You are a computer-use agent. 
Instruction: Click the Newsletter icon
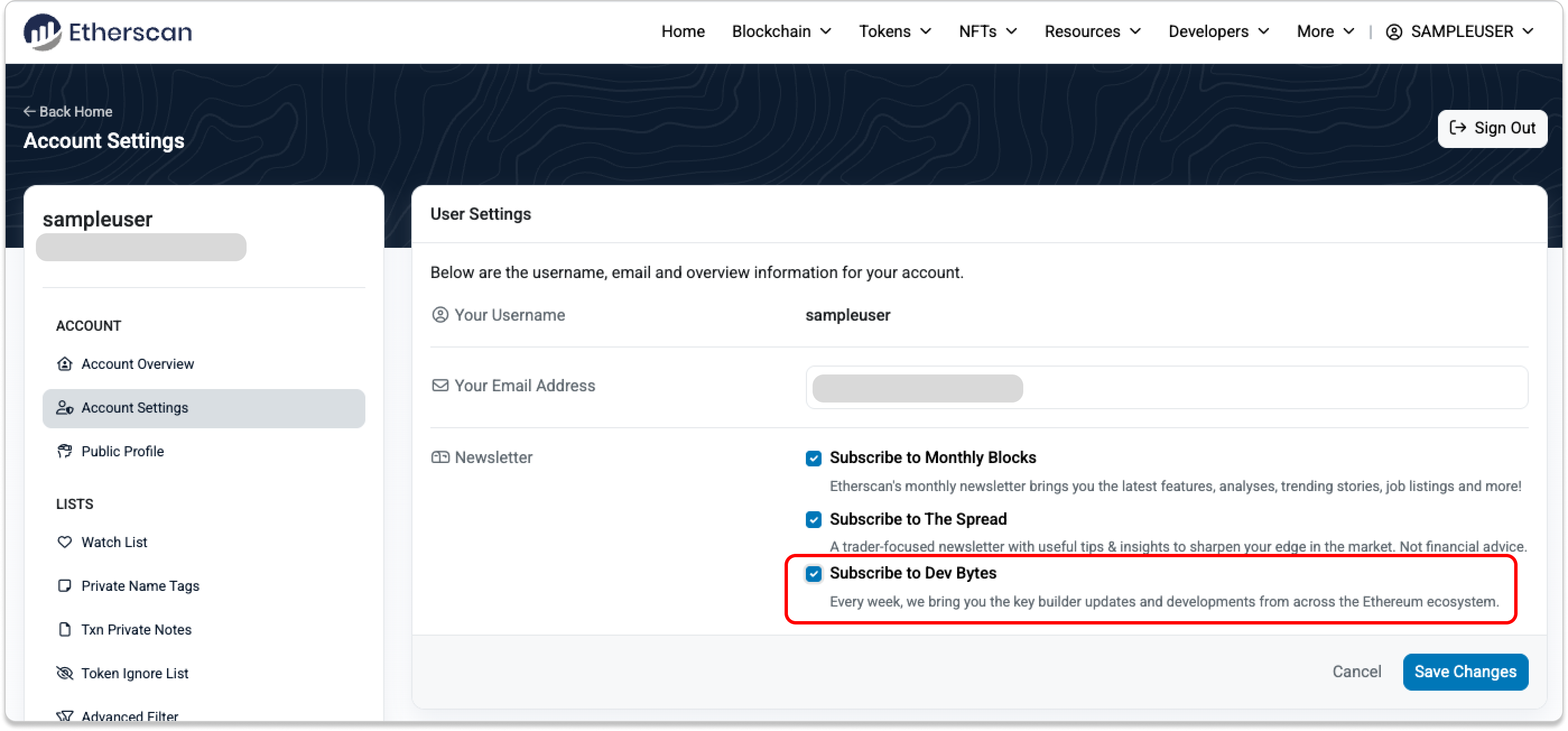[440, 457]
